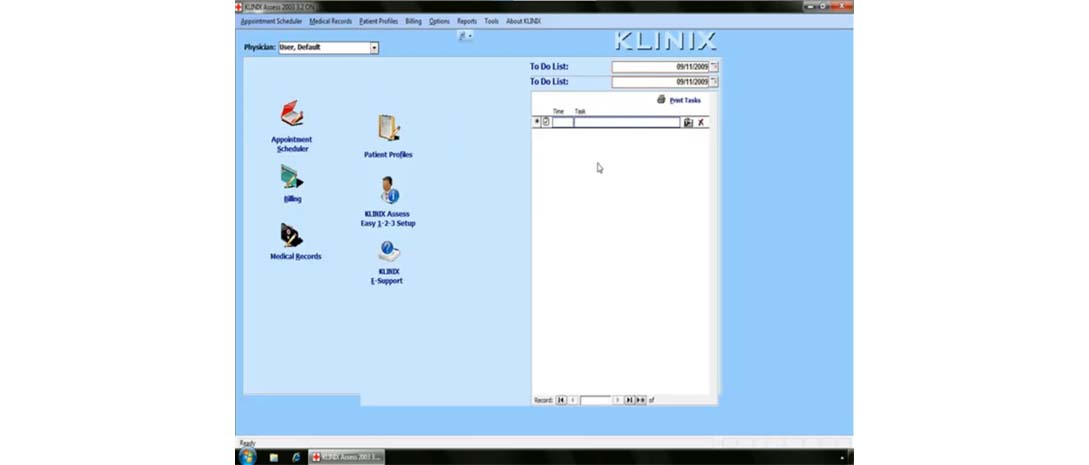Open the Options menu in the menu bar
This screenshot has height=465, width=1089.
pos(439,21)
